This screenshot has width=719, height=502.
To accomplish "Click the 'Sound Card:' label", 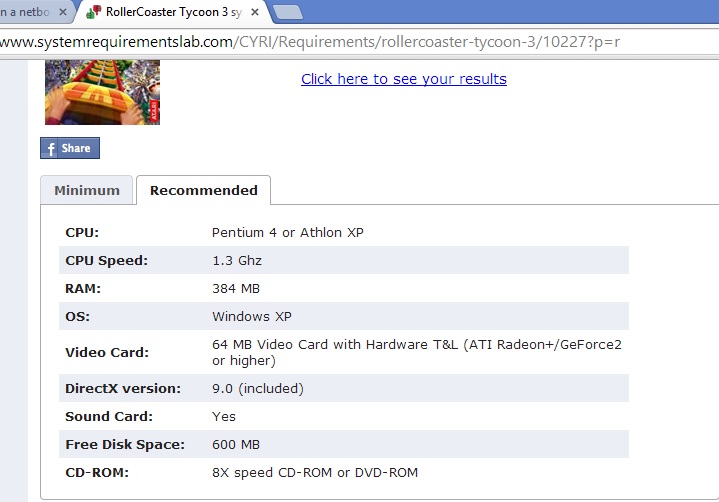I will (109, 416).
